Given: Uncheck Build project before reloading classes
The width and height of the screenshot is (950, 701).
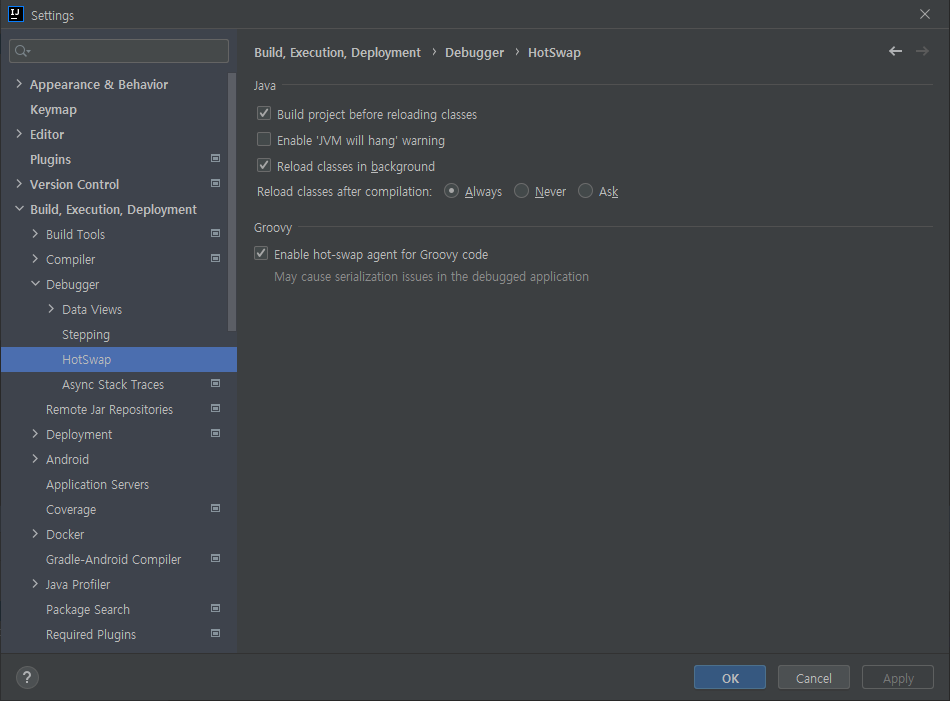Looking at the screenshot, I should coord(264,113).
